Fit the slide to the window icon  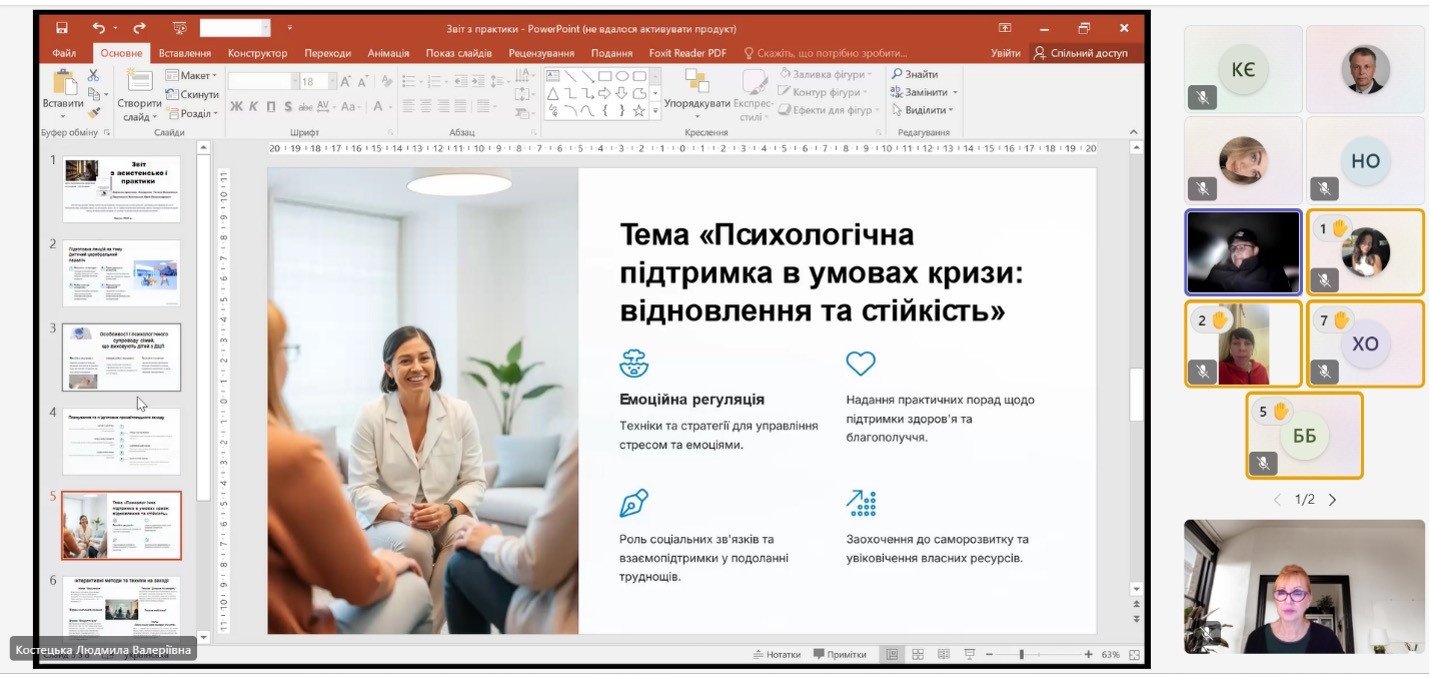[x=1135, y=654]
